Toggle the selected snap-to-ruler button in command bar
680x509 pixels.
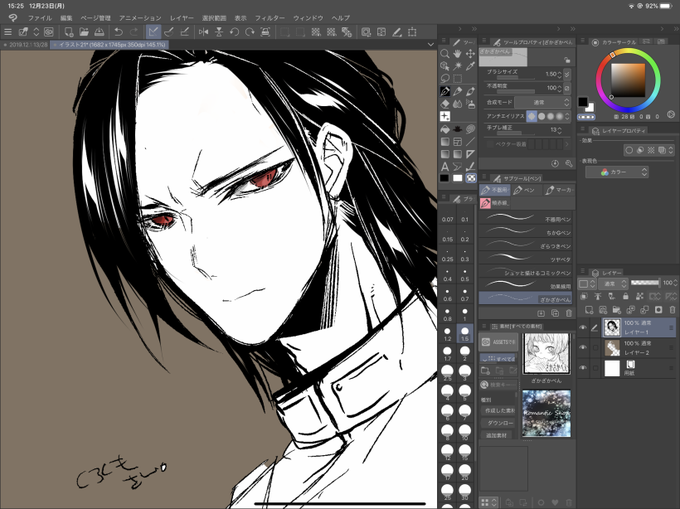click(x=153, y=32)
